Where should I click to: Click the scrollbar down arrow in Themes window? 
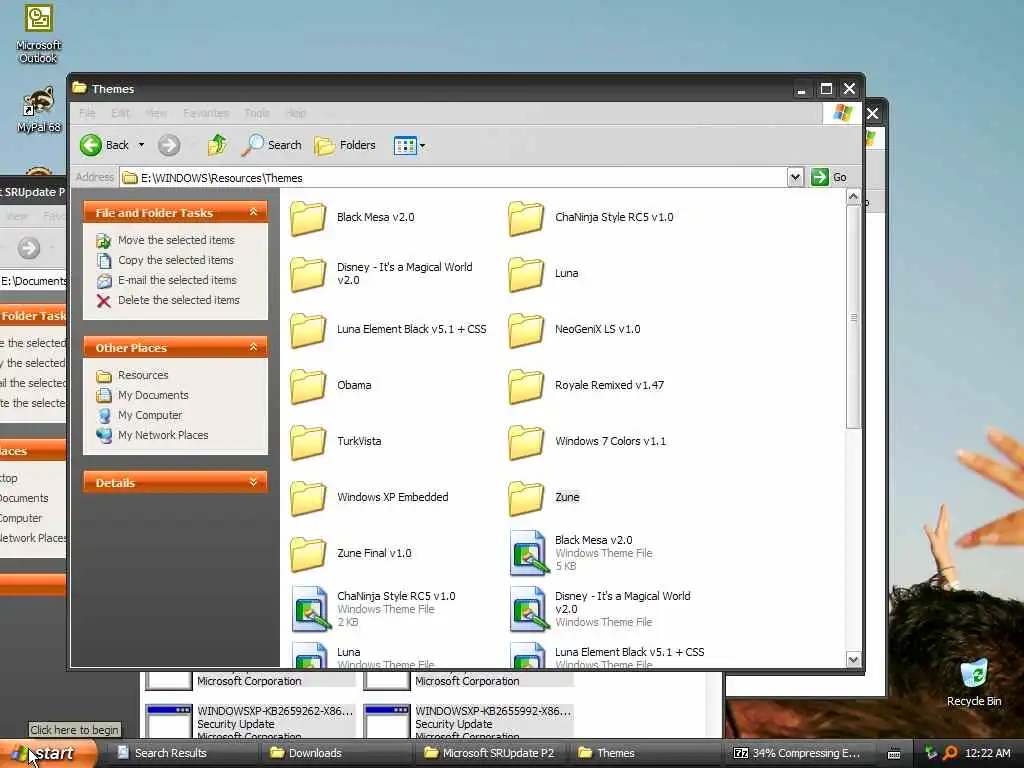(x=853, y=660)
